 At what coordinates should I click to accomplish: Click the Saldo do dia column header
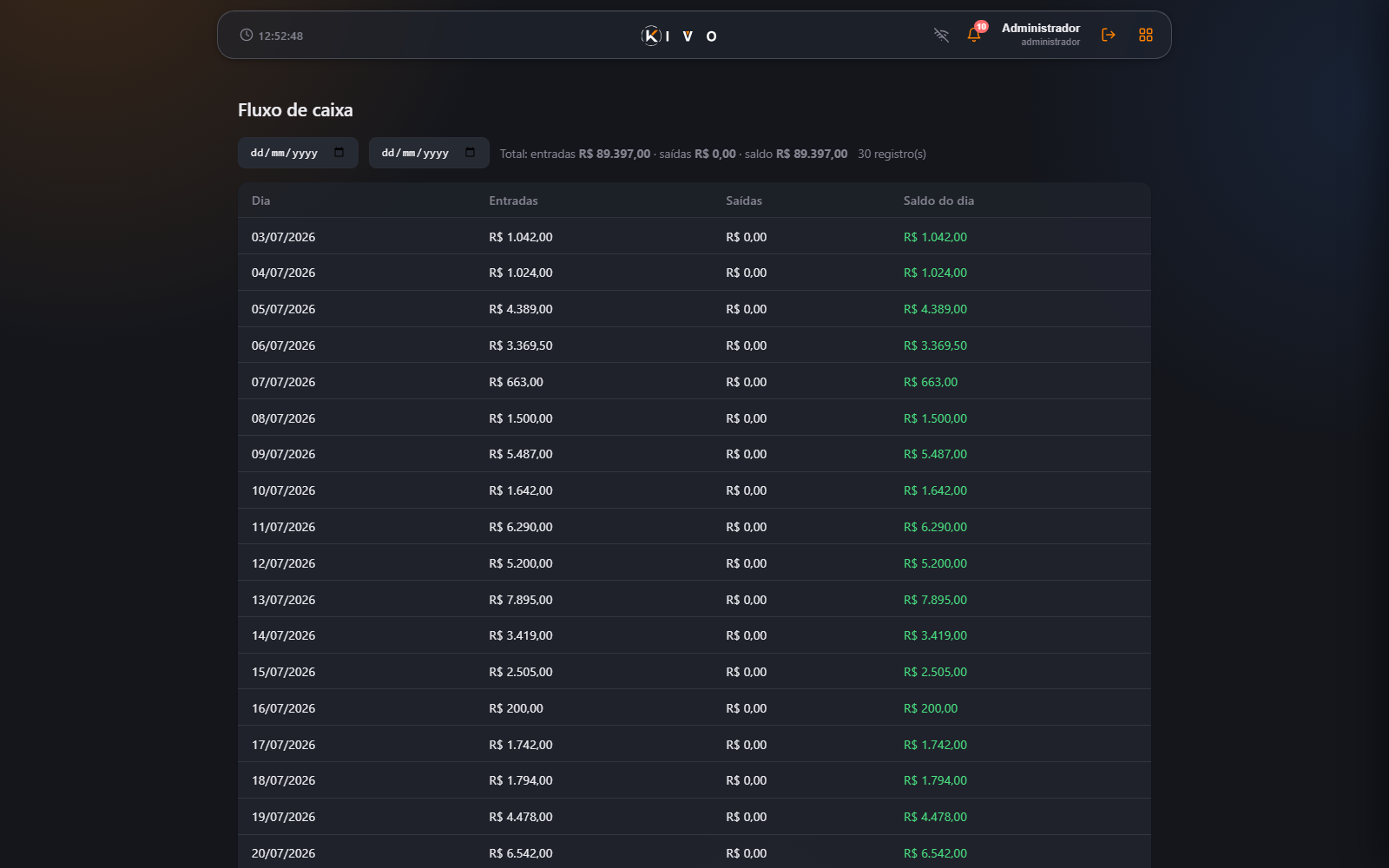tap(938, 201)
